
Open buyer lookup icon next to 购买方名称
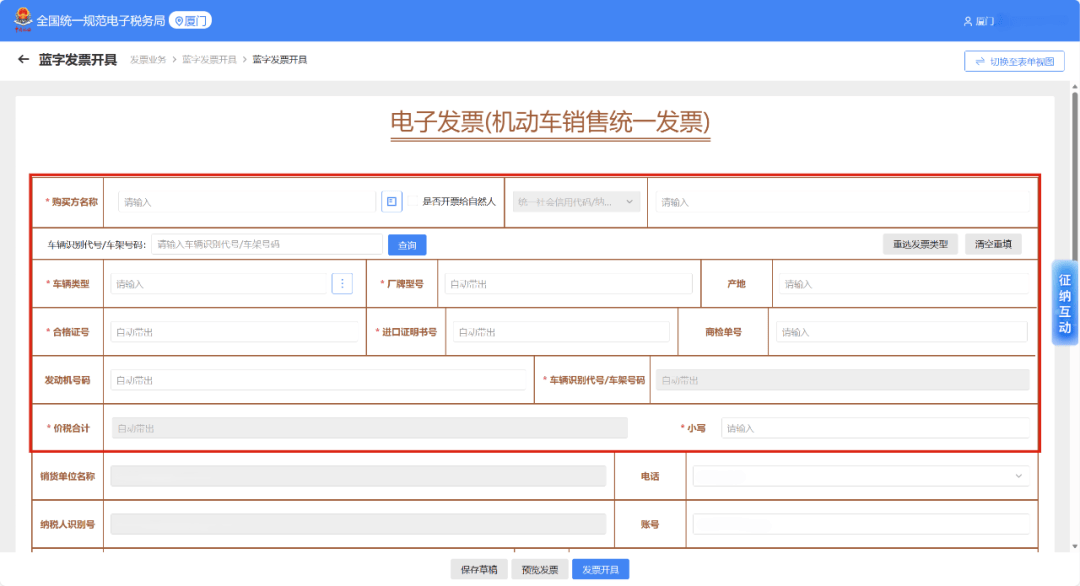[392, 202]
